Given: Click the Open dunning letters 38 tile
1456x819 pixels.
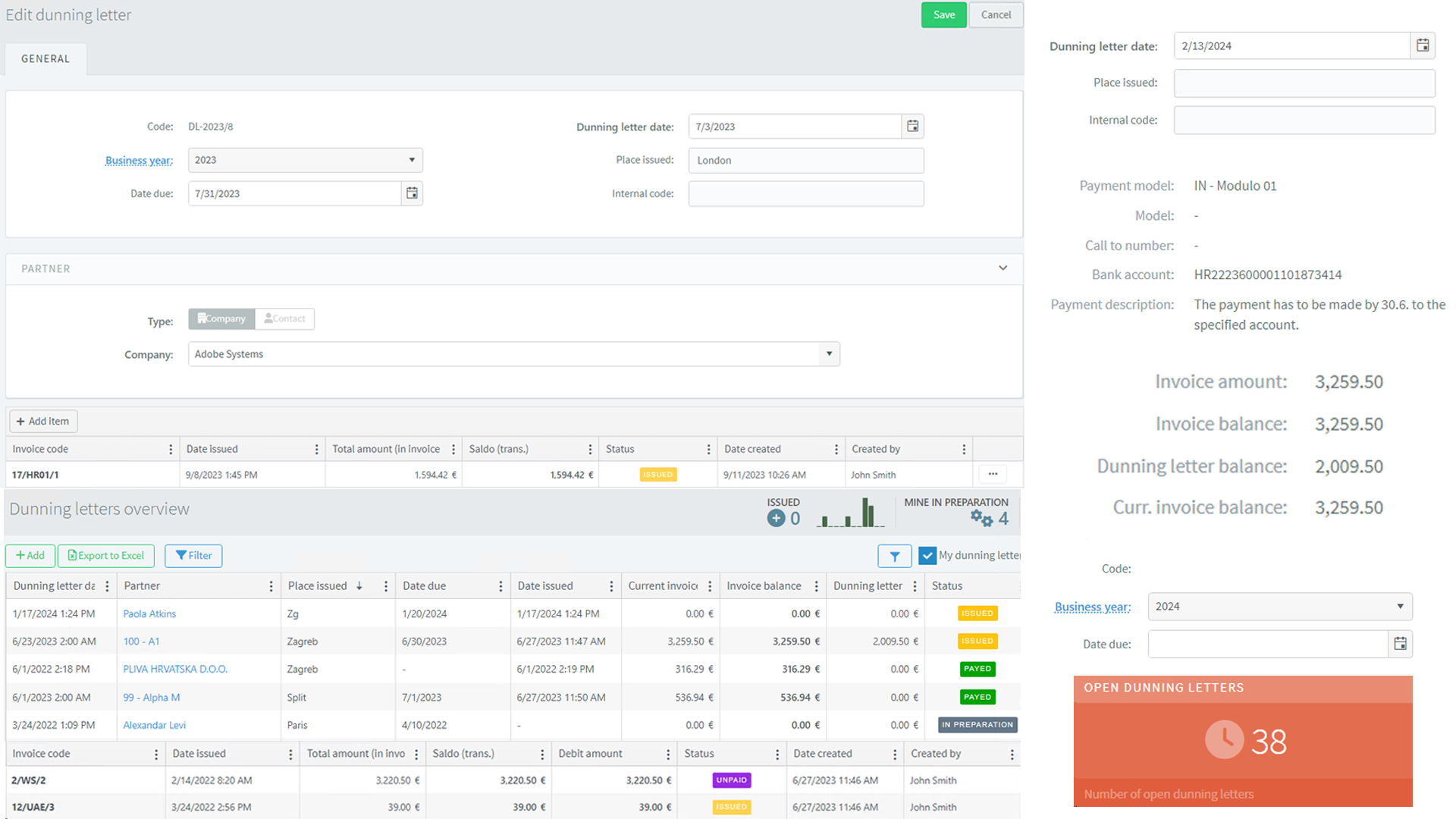Looking at the screenshot, I should click(1243, 741).
